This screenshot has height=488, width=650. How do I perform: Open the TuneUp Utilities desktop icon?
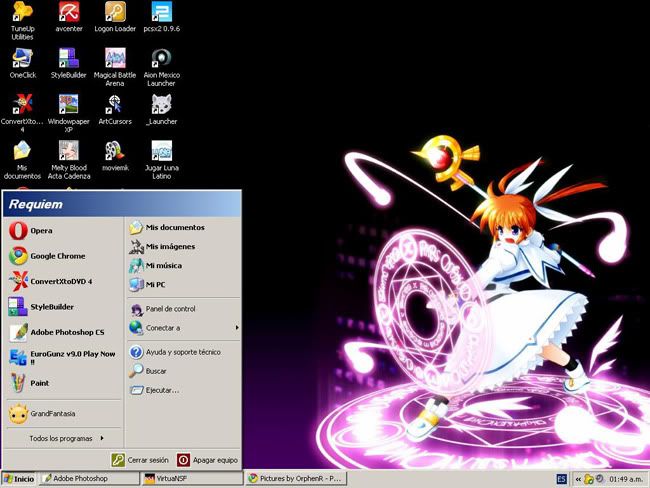(x=22, y=21)
